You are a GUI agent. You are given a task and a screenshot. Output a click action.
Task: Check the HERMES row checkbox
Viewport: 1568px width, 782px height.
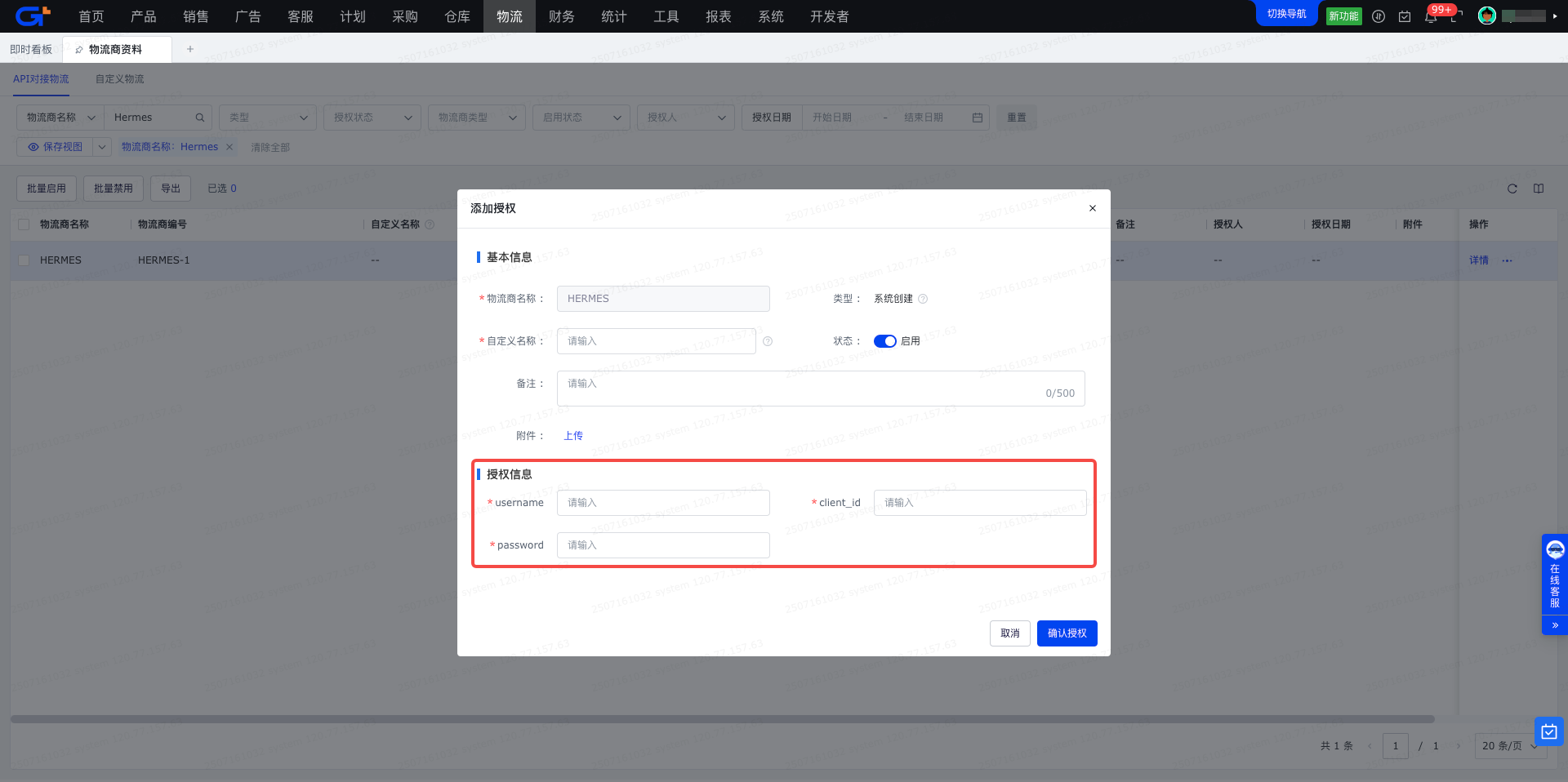(x=24, y=260)
